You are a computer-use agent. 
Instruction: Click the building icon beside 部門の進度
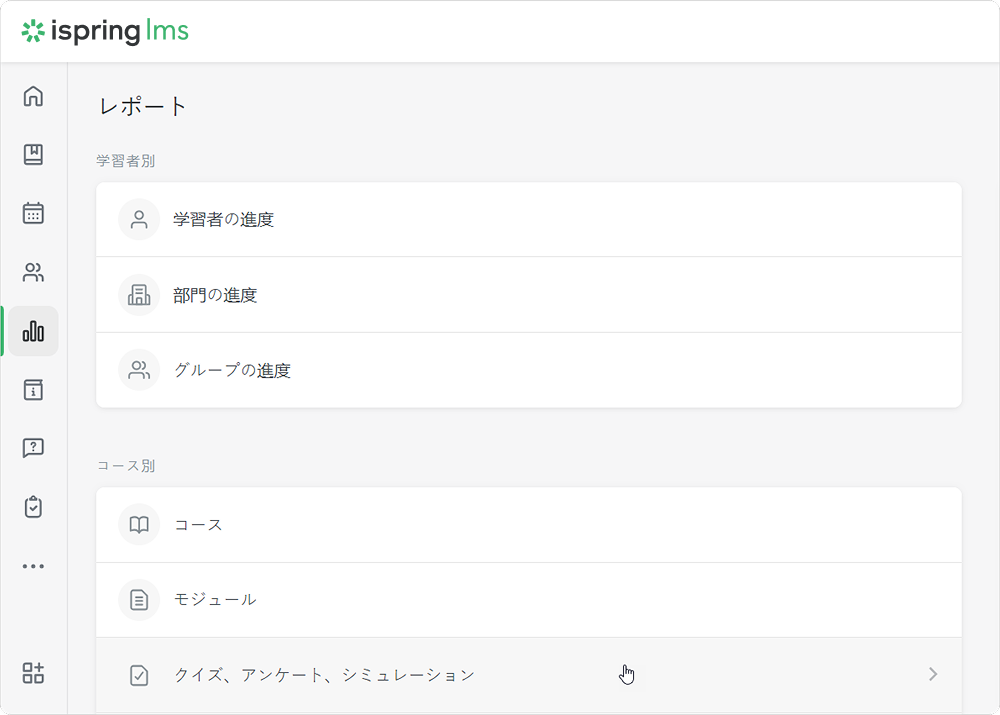click(139, 295)
